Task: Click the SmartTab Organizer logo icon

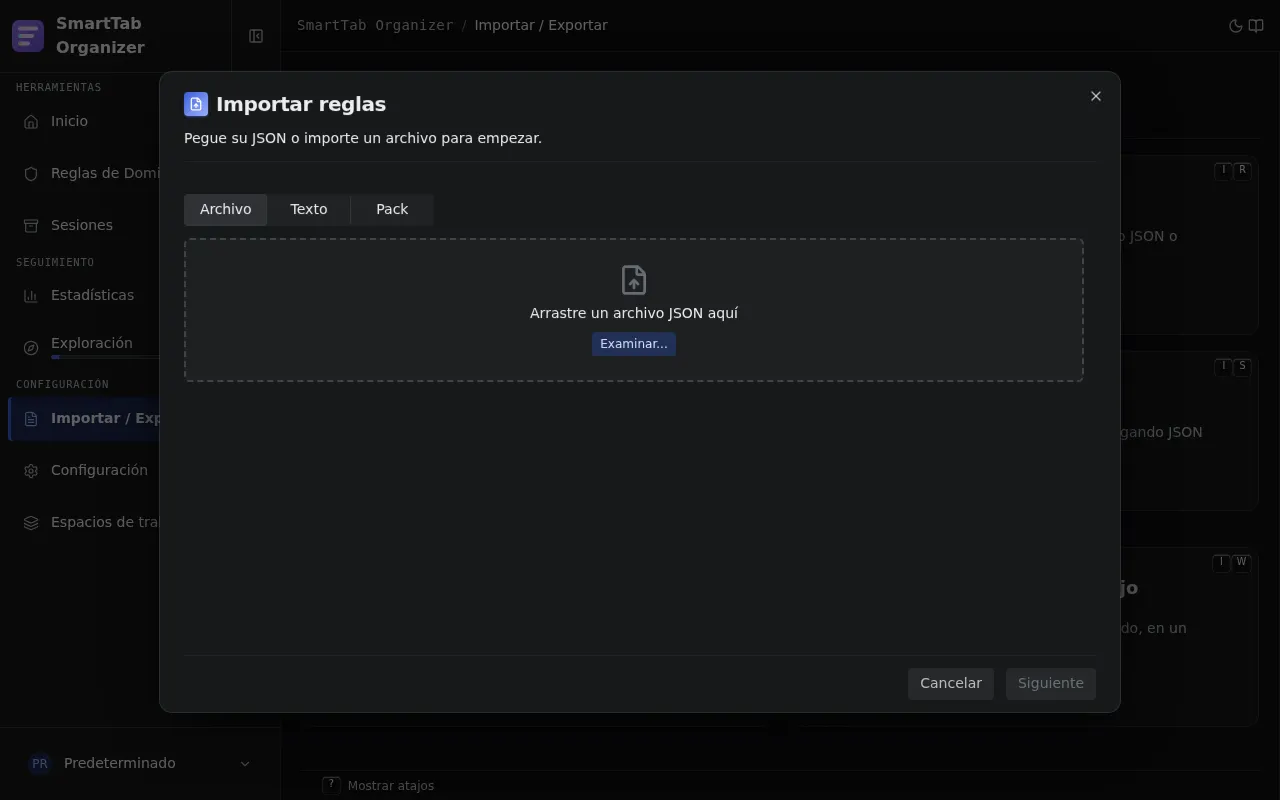Action: pyautogui.click(x=28, y=36)
